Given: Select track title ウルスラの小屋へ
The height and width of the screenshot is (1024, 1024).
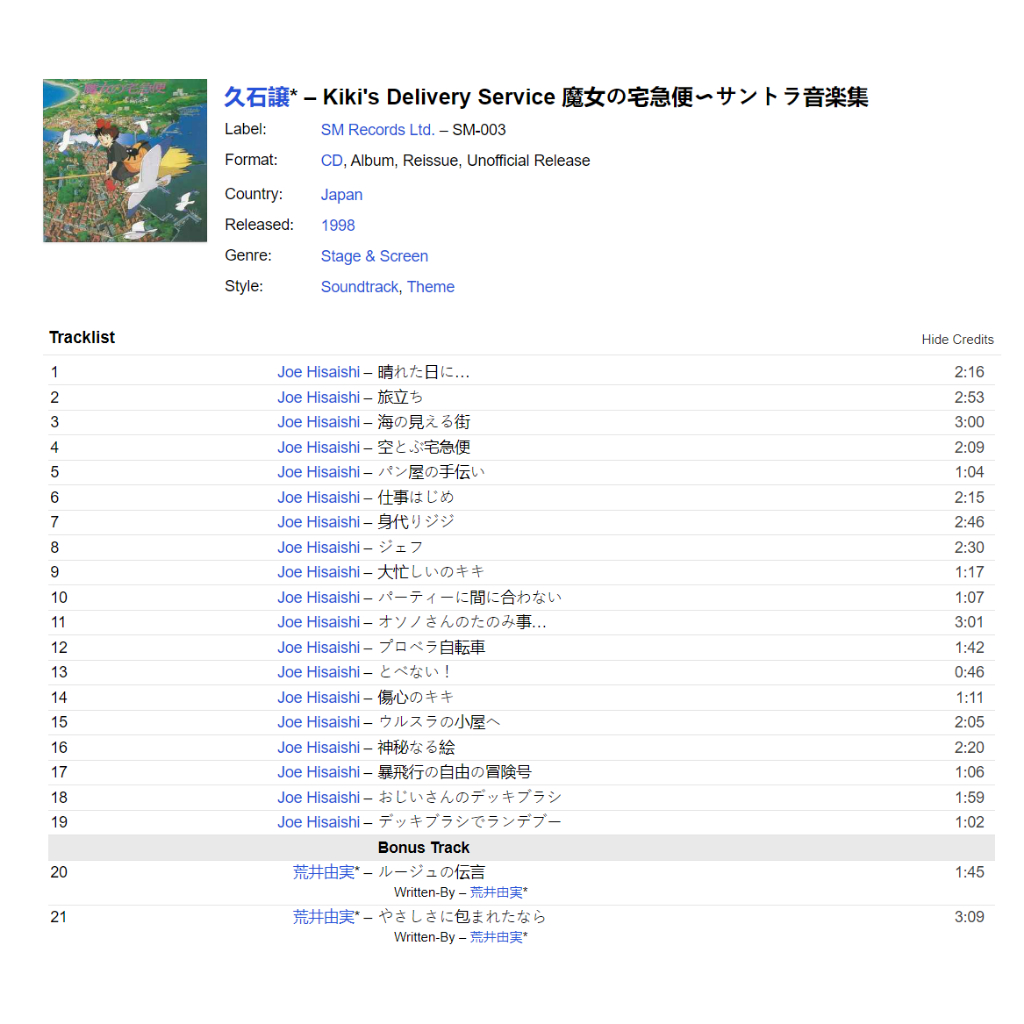Looking at the screenshot, I should (x=439, y=722).
